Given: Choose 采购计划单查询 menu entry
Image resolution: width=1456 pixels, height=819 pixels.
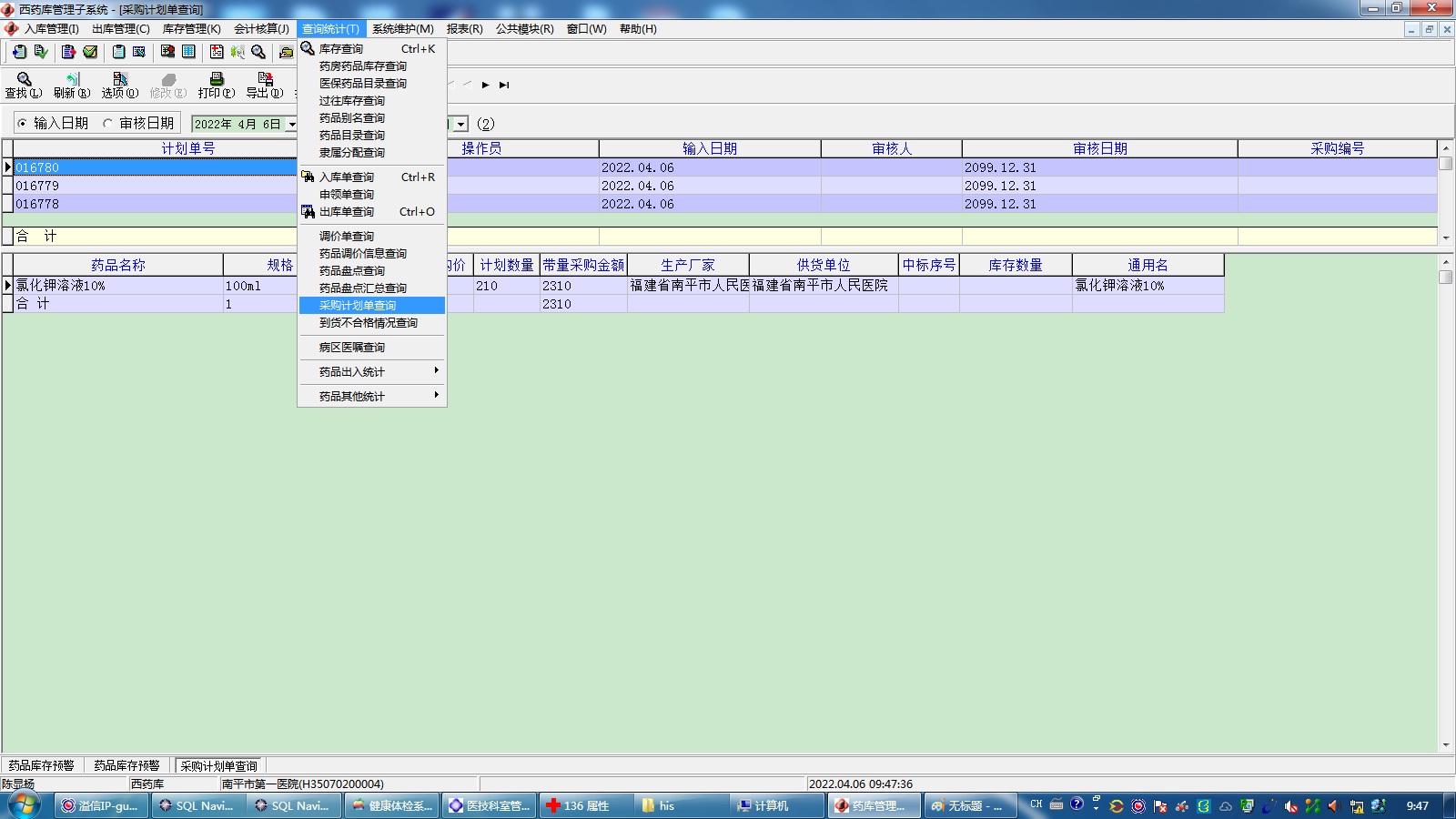Looking at the screenshot, I should point(372,306).
